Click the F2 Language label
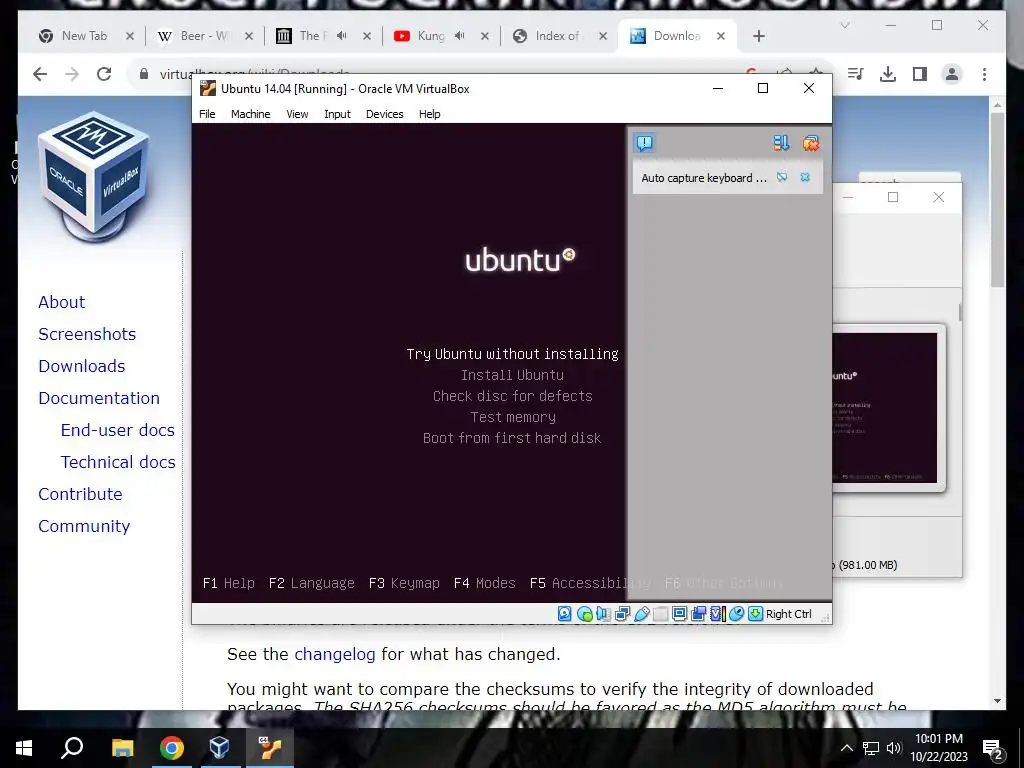1024x768 pixels. (x=312, y=583)
